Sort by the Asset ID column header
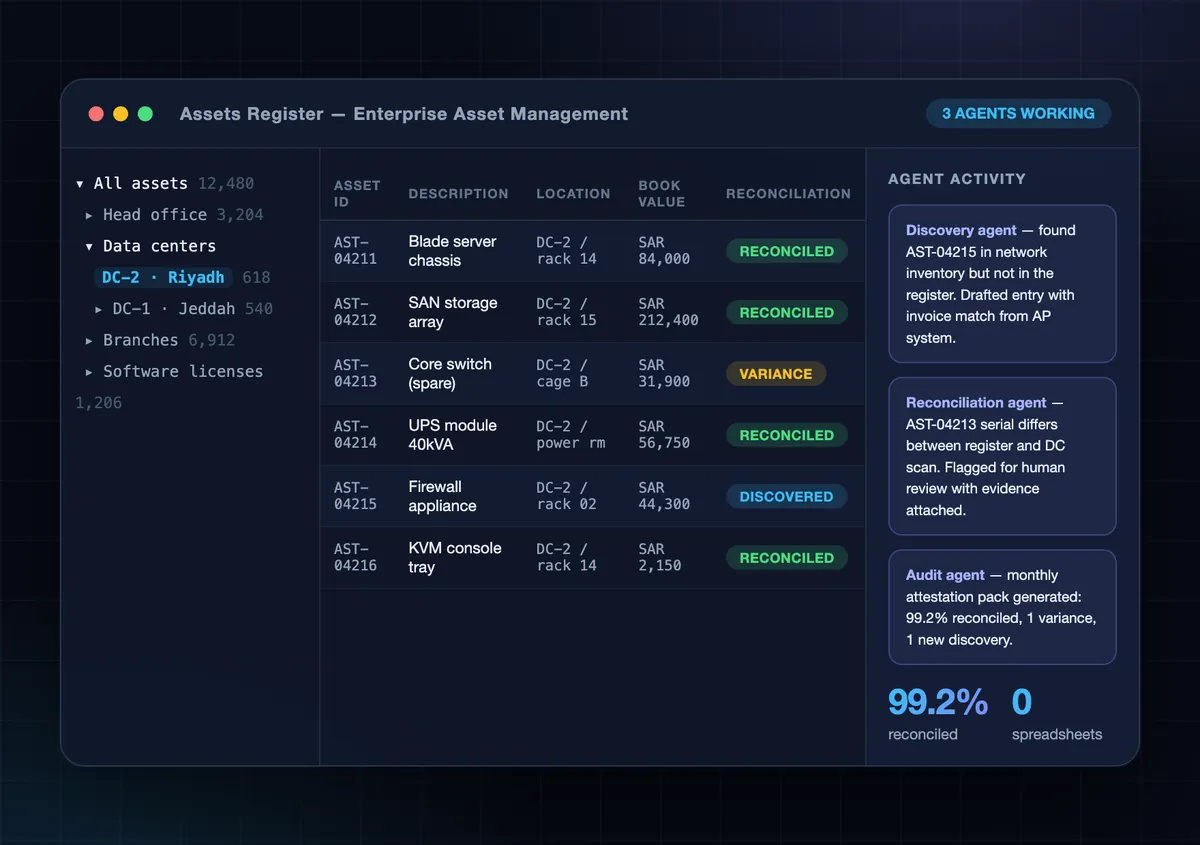 (357, 193)
